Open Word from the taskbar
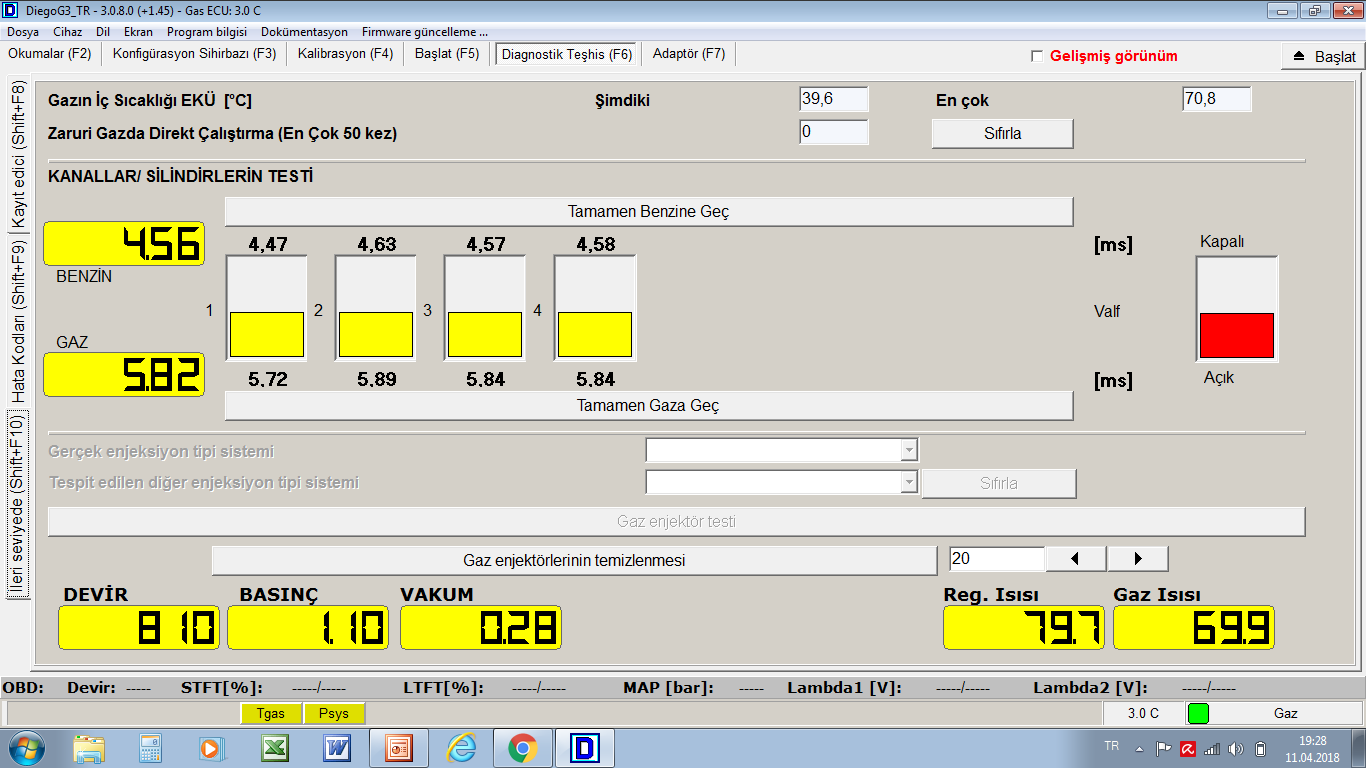This screenshot has height=768, width=1366. click(337, 748)
